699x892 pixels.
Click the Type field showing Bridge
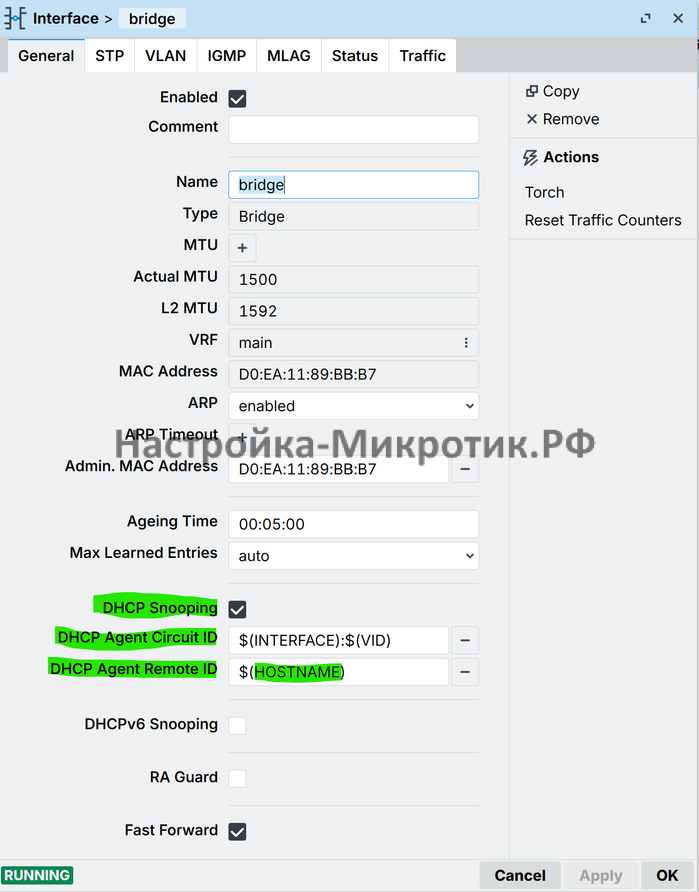[x=353, y=216]
